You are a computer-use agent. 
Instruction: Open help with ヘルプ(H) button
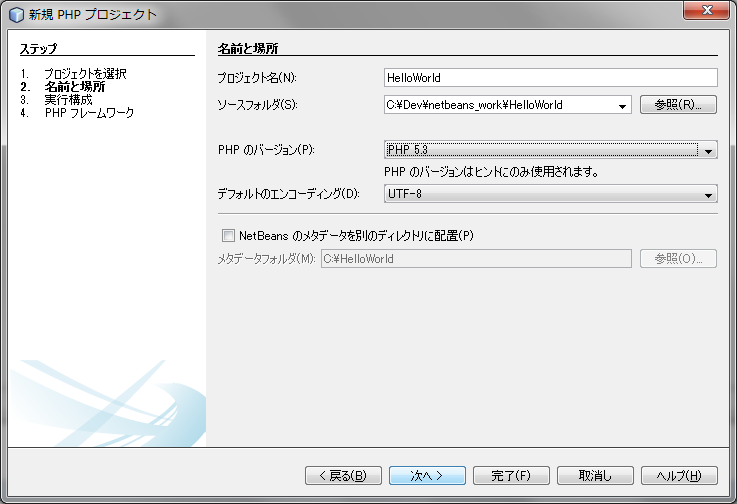pyautogui.click(x=679, y=475)
